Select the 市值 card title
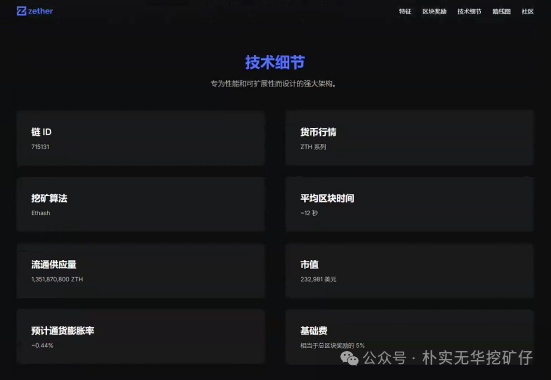The image size is (551, 380). 309,264
